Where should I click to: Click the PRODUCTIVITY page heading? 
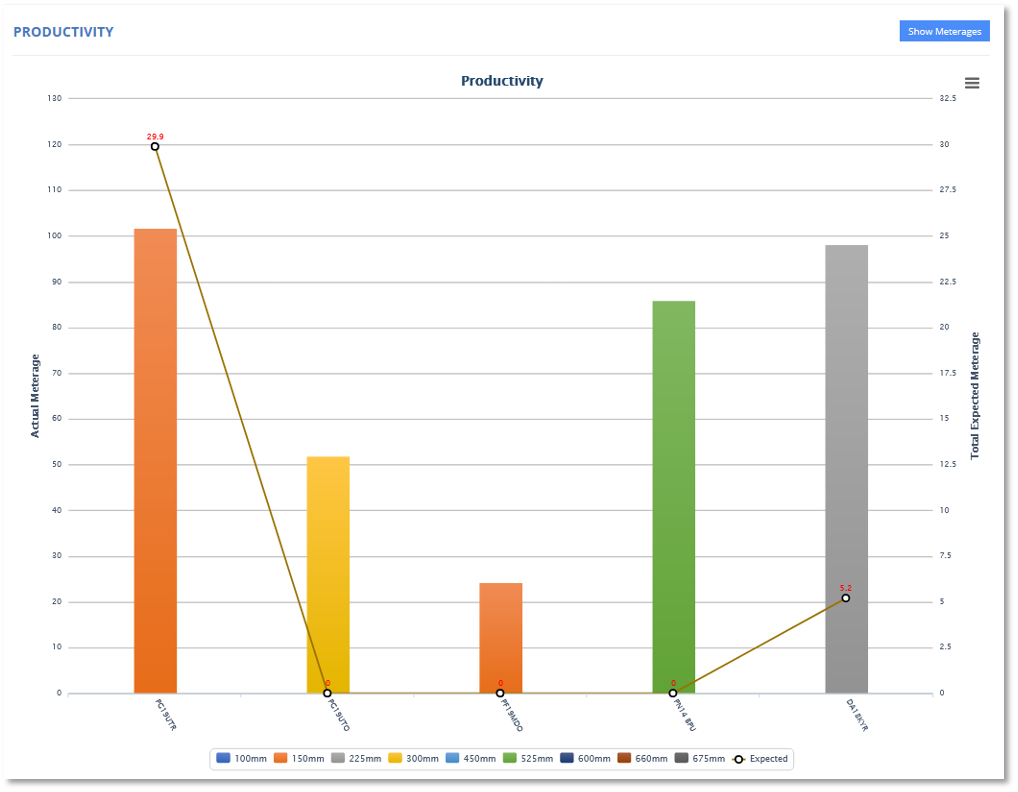click(x=63, y=31)
